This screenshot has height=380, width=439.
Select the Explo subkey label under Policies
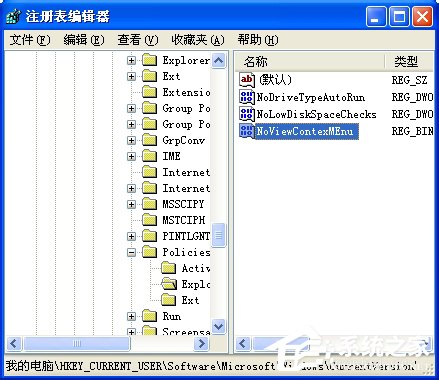[196, 284]
